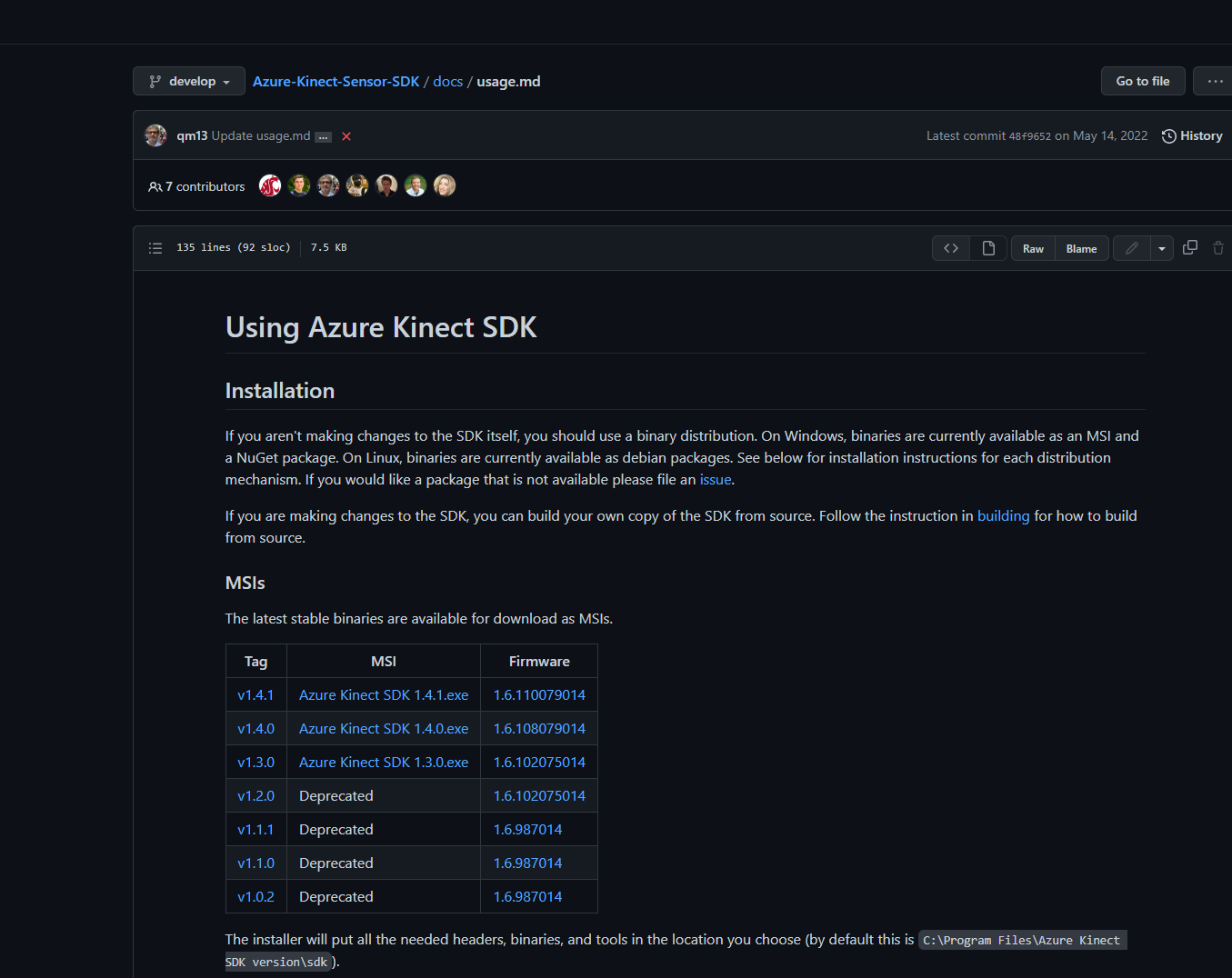Viewport: 1232px width, 978px height.
Task: Navigate to the docs folder breadcrumb
Action: tap(447, 81)
